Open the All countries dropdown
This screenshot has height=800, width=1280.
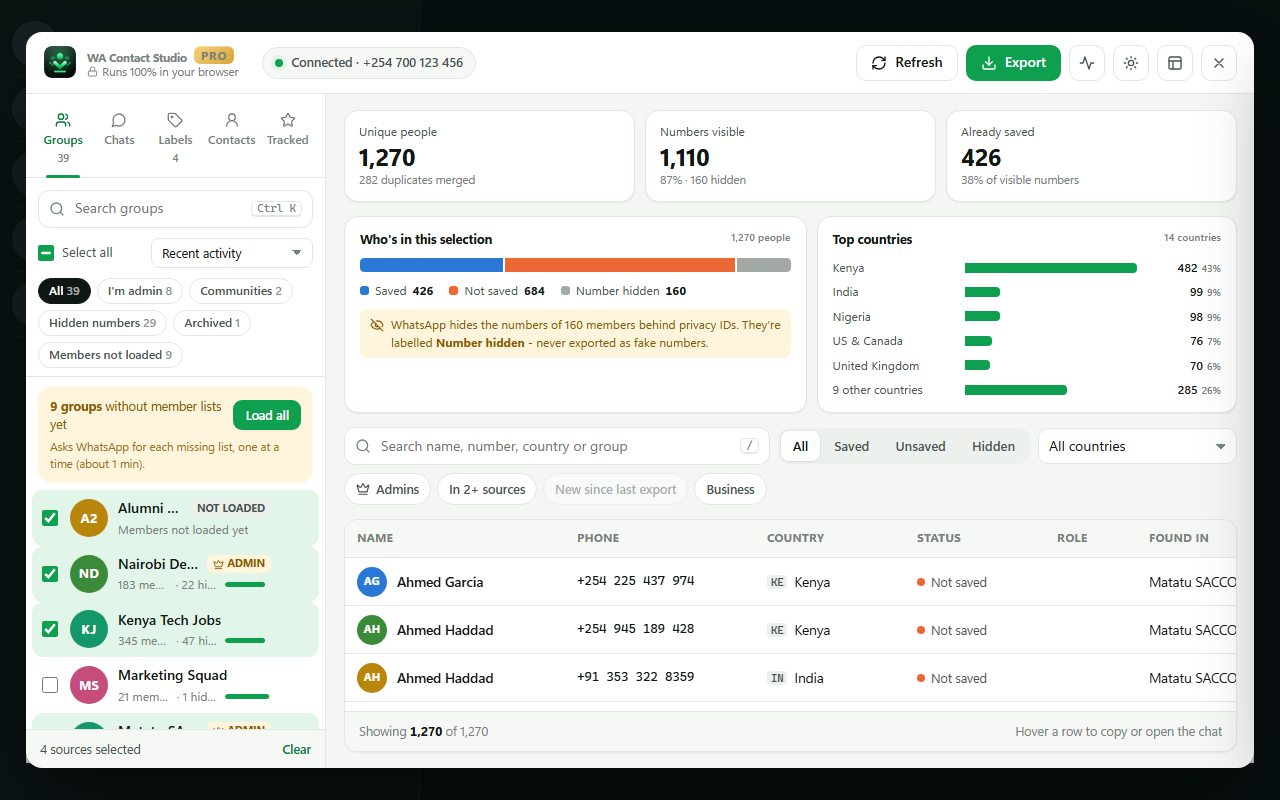1137,447
